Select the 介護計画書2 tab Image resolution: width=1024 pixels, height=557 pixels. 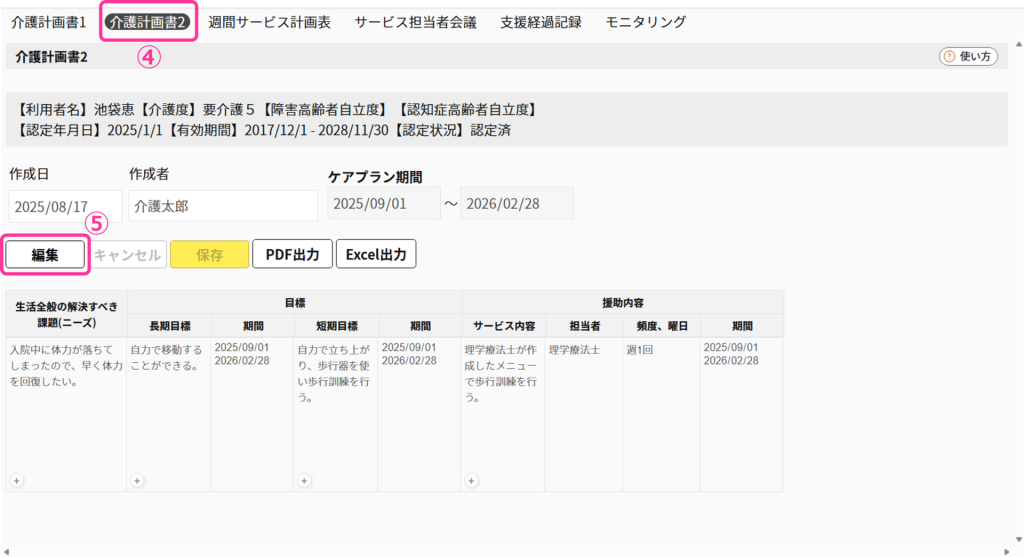[149, 22]
